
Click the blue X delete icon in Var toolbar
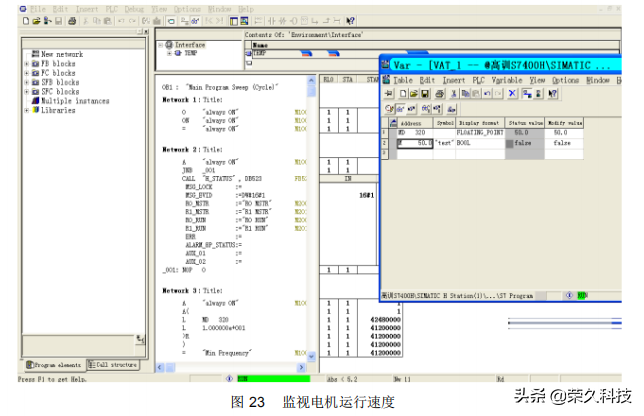[512, 93]
